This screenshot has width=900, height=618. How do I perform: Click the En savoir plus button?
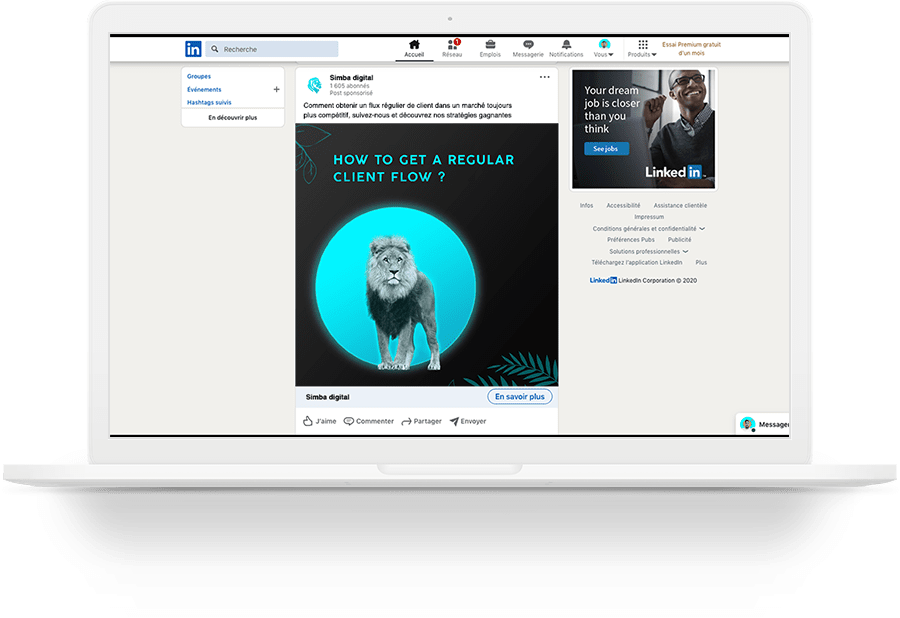click(x=520, y=397)
